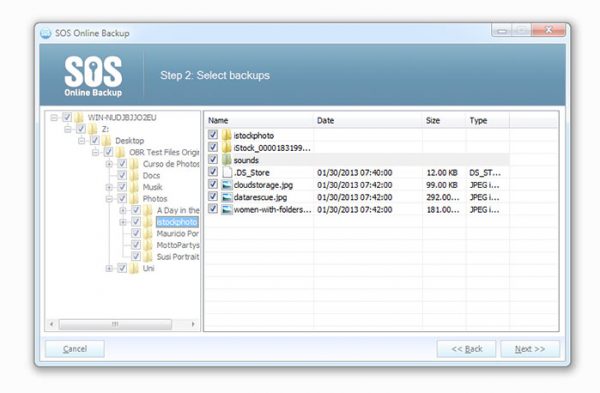Select the OBR Test Files Origi tree item
Image resolution: width=600 pixels, height=393 pixels.
164,152
